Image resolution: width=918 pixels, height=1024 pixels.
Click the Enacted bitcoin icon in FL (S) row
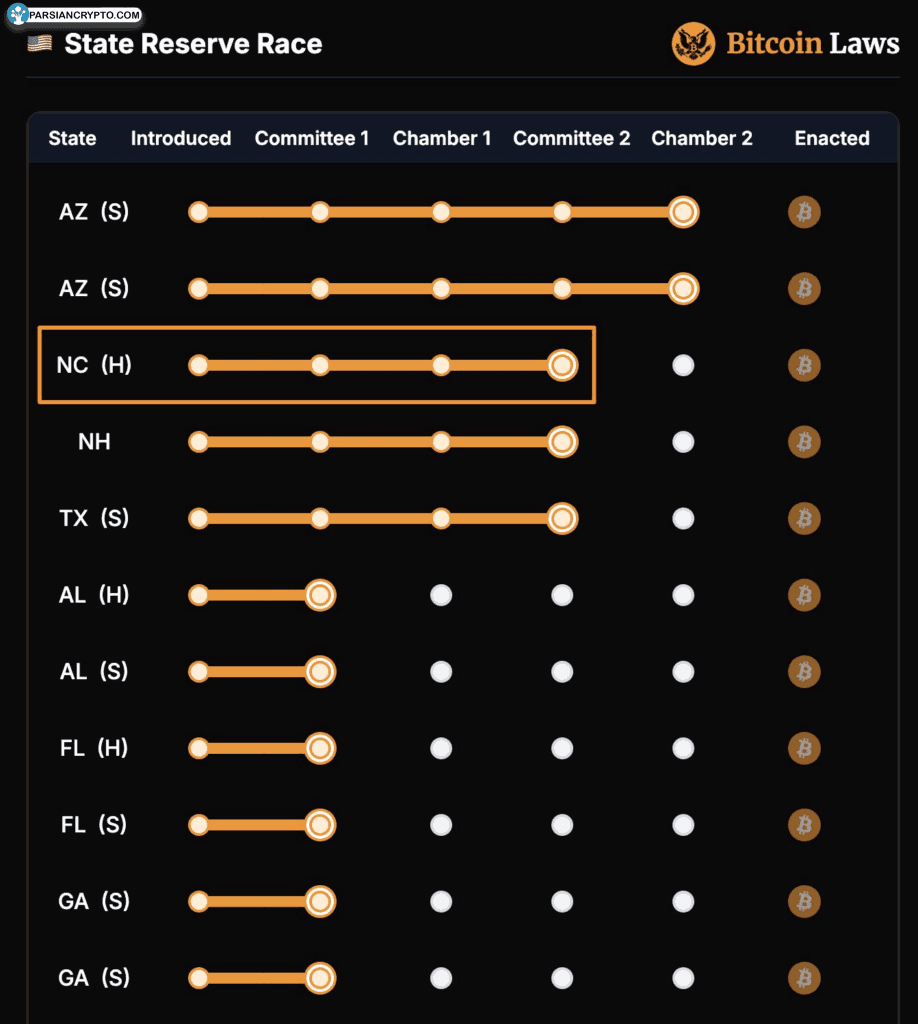click(x=804, y=825)
